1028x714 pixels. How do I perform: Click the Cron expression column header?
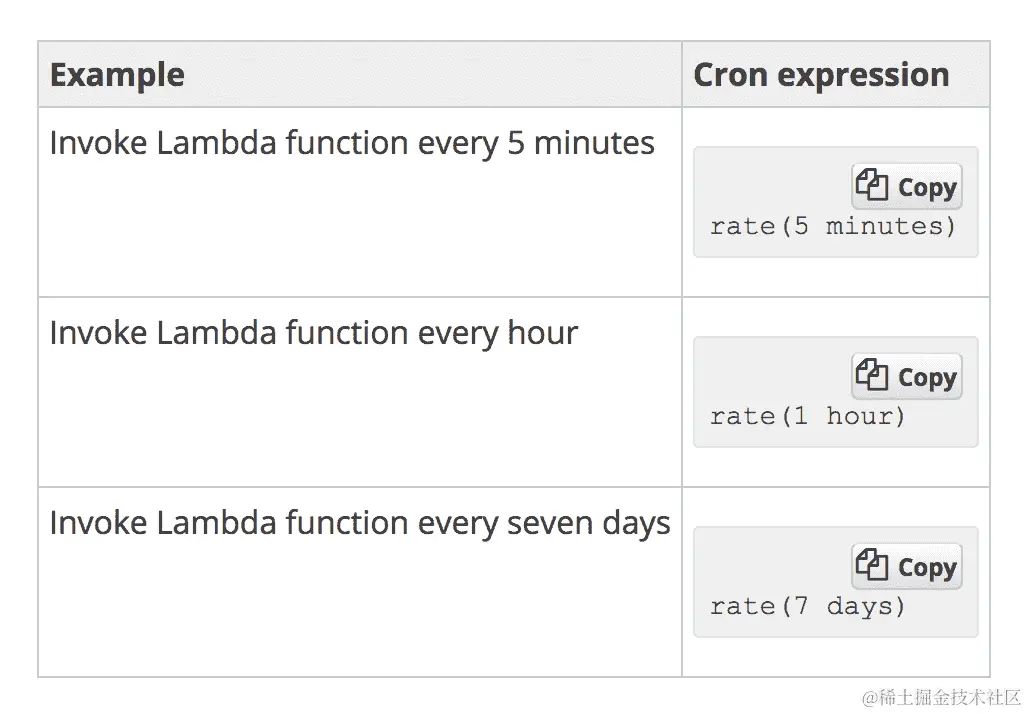[x=820, y=75]
